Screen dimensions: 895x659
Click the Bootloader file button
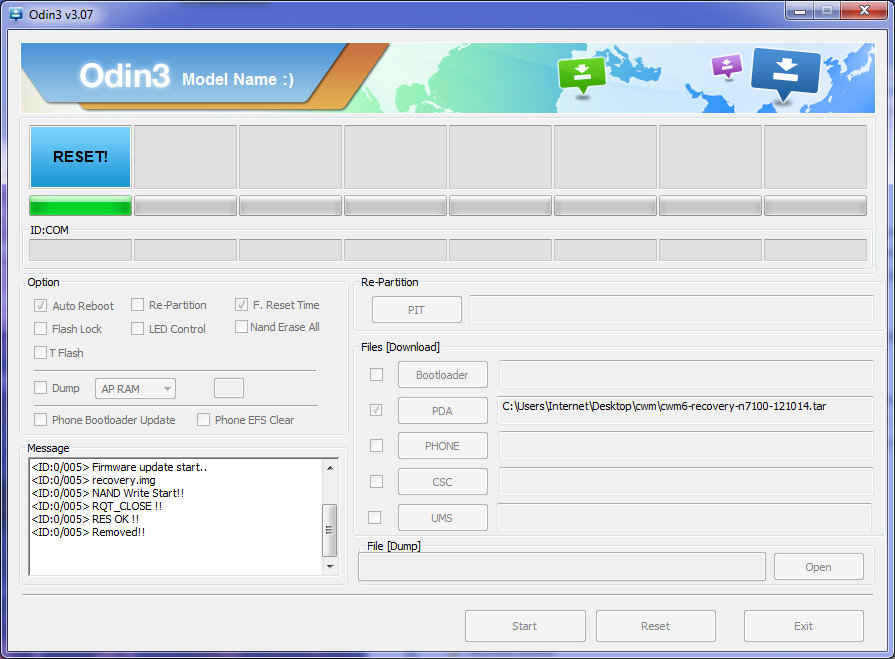[442, 375]
